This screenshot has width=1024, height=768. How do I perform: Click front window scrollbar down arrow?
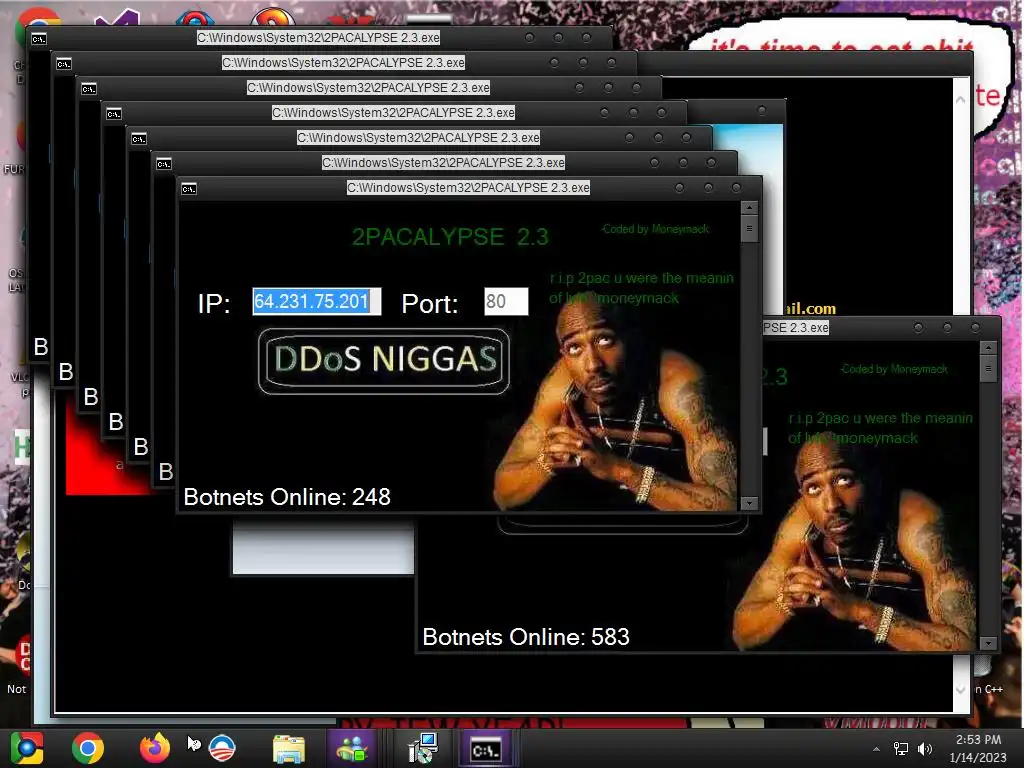pos(749,504)
